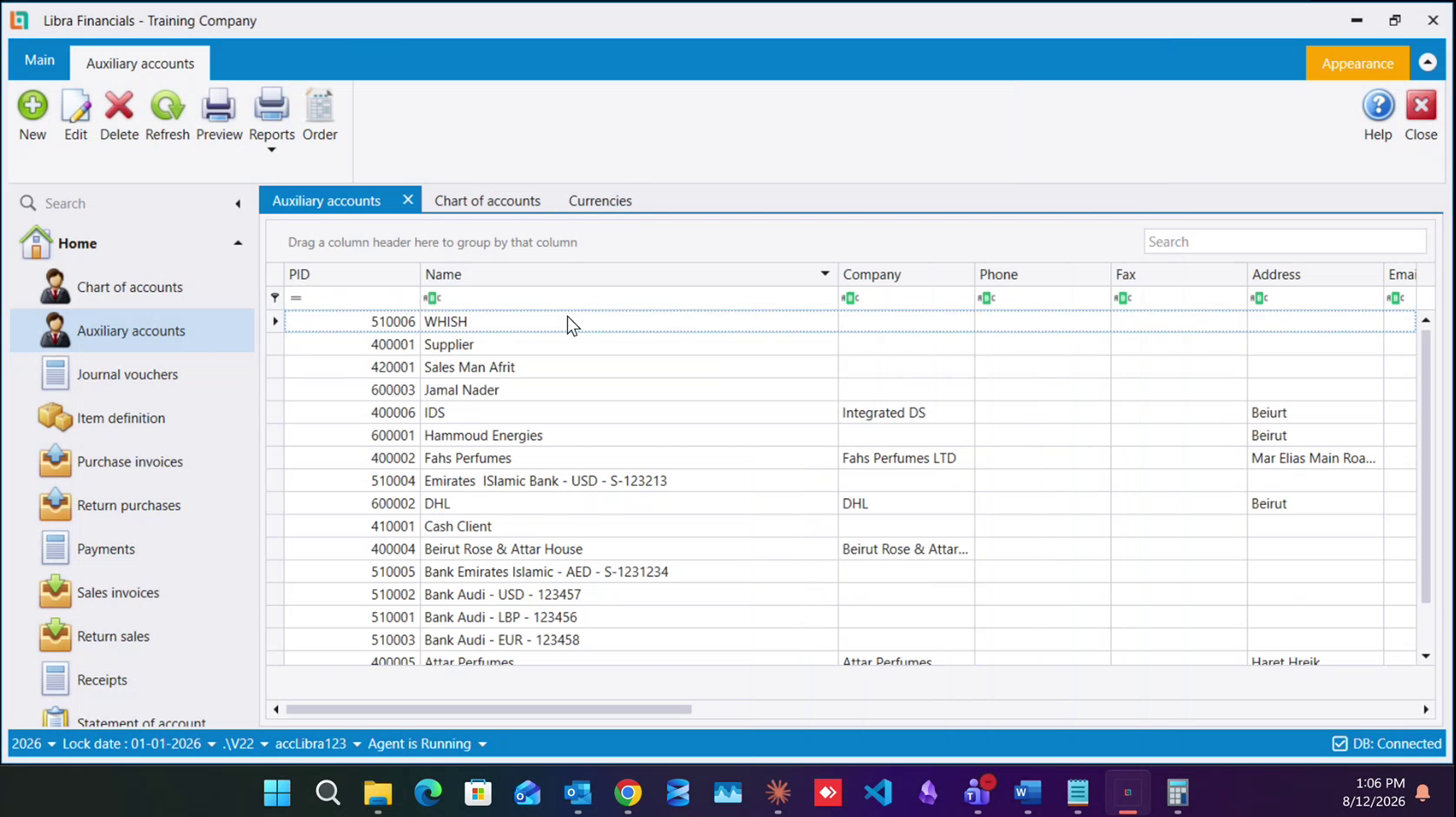The width and height of the screenshot is (1456, 817).
Task: Open Receipts in sidebar
Action: pos(102,680)
